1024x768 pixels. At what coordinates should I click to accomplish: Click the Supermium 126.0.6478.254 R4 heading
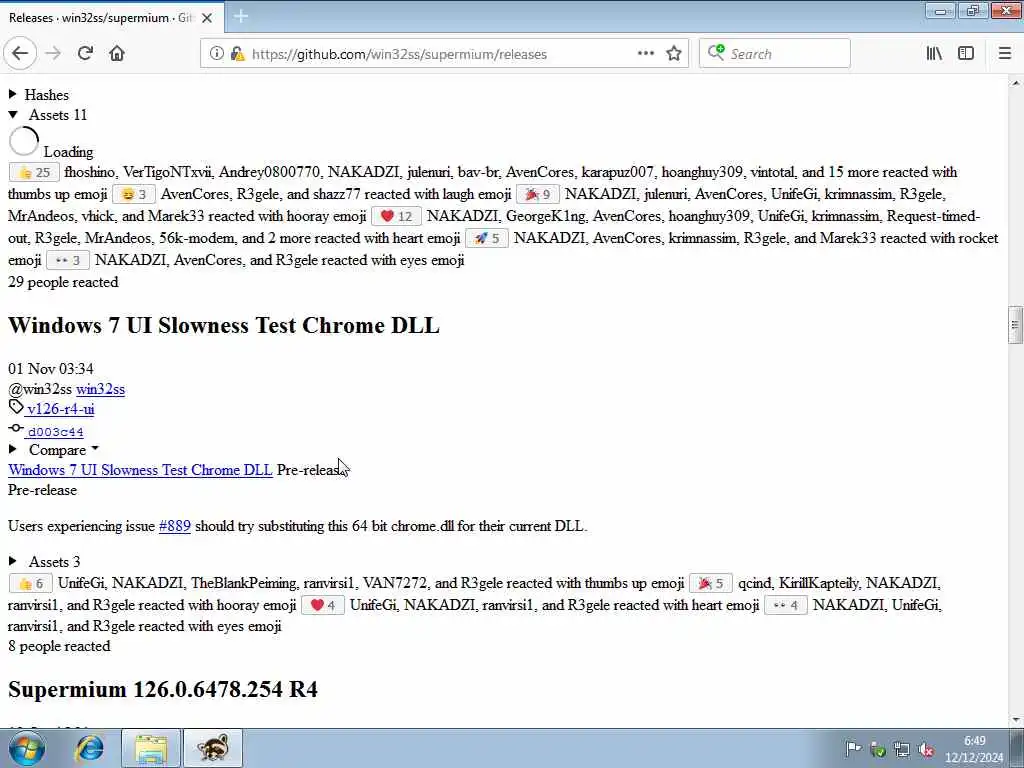coord(163,689)
